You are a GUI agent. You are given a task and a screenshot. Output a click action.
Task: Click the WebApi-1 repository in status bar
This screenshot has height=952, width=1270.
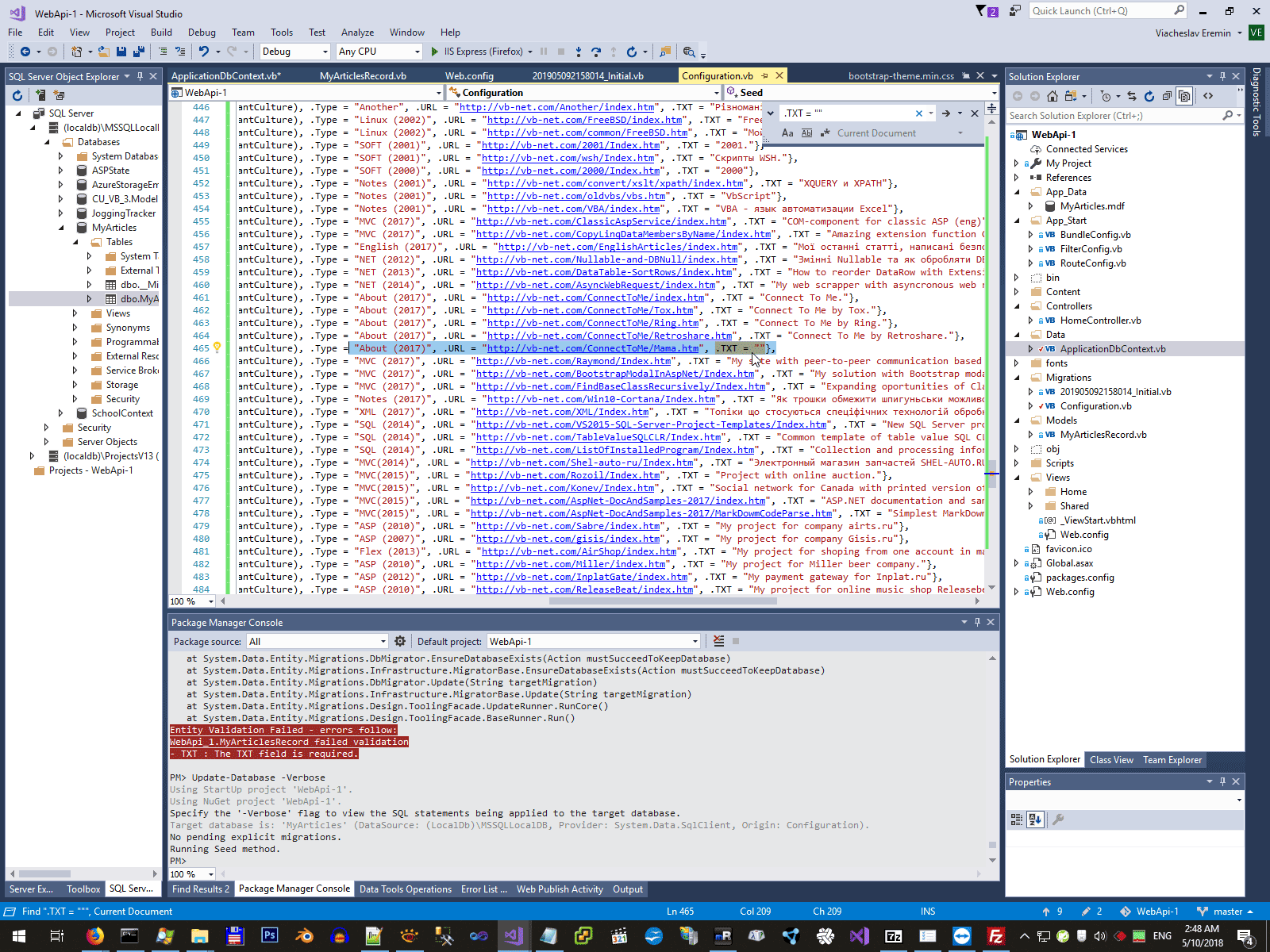click(x=1150, y=912)
